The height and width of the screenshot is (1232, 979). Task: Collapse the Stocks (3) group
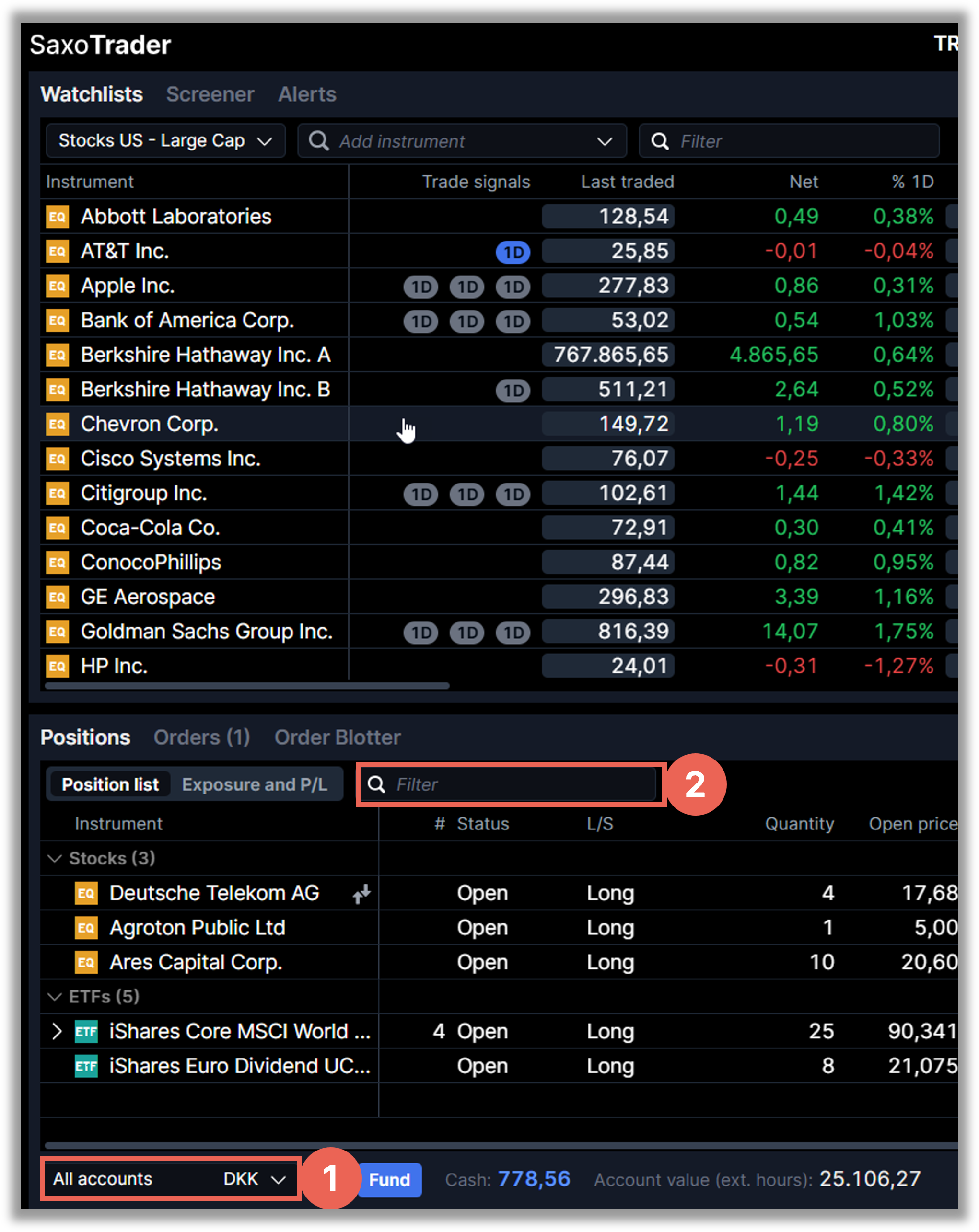coord(54,858)
